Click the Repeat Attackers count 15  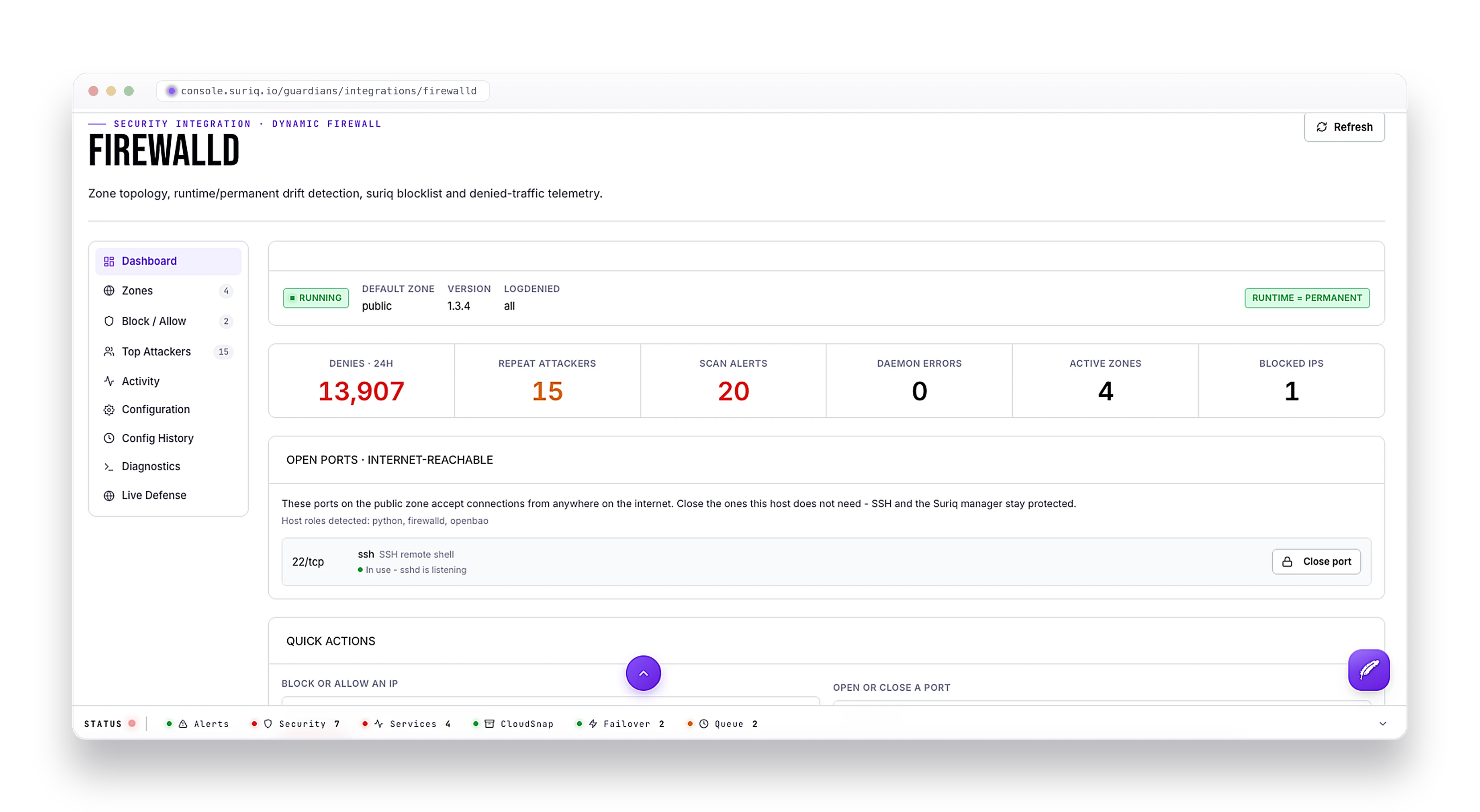coord(547,391)
